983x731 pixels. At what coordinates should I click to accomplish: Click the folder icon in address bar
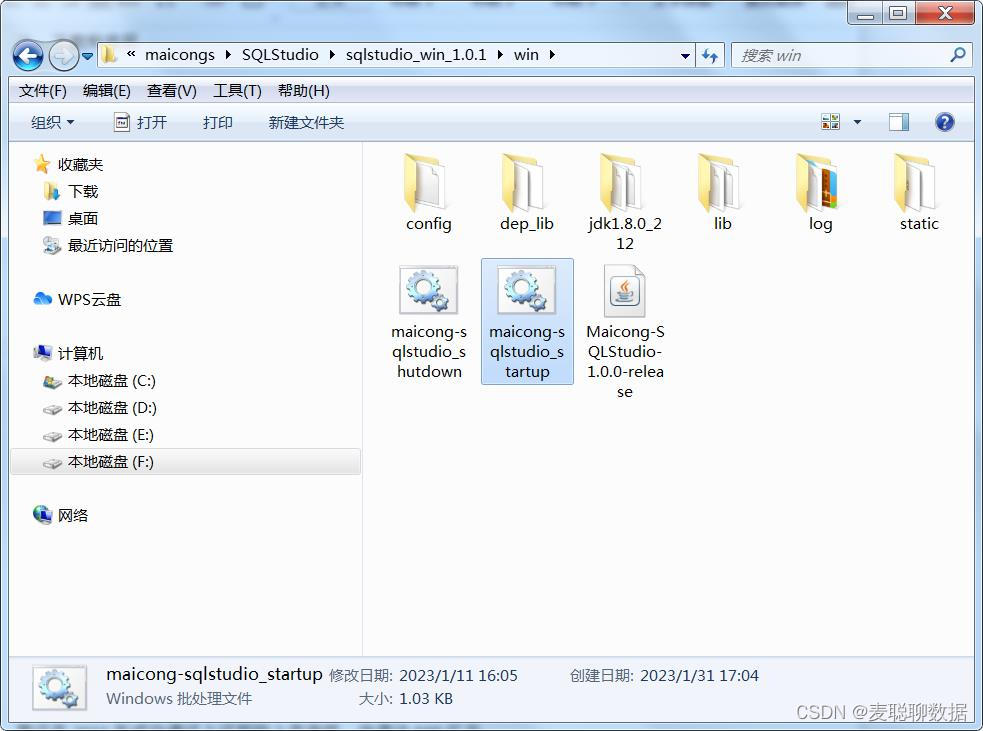pyautogui.click(x=109, y=55)
